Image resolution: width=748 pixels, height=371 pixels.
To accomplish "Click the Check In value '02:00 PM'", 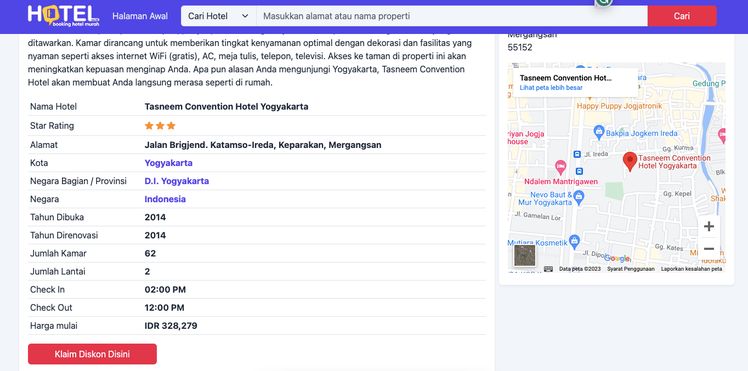I will click(x=165, y=290).
